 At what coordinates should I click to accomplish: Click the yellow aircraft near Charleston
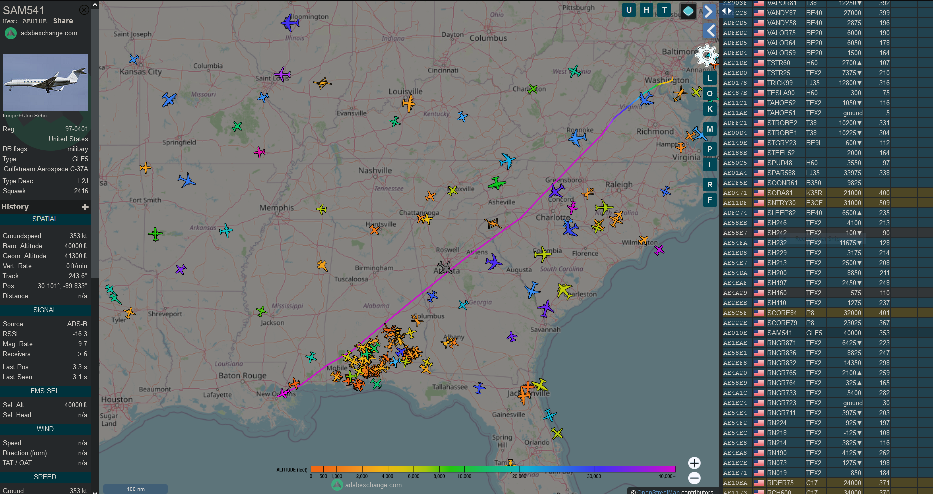564,290
